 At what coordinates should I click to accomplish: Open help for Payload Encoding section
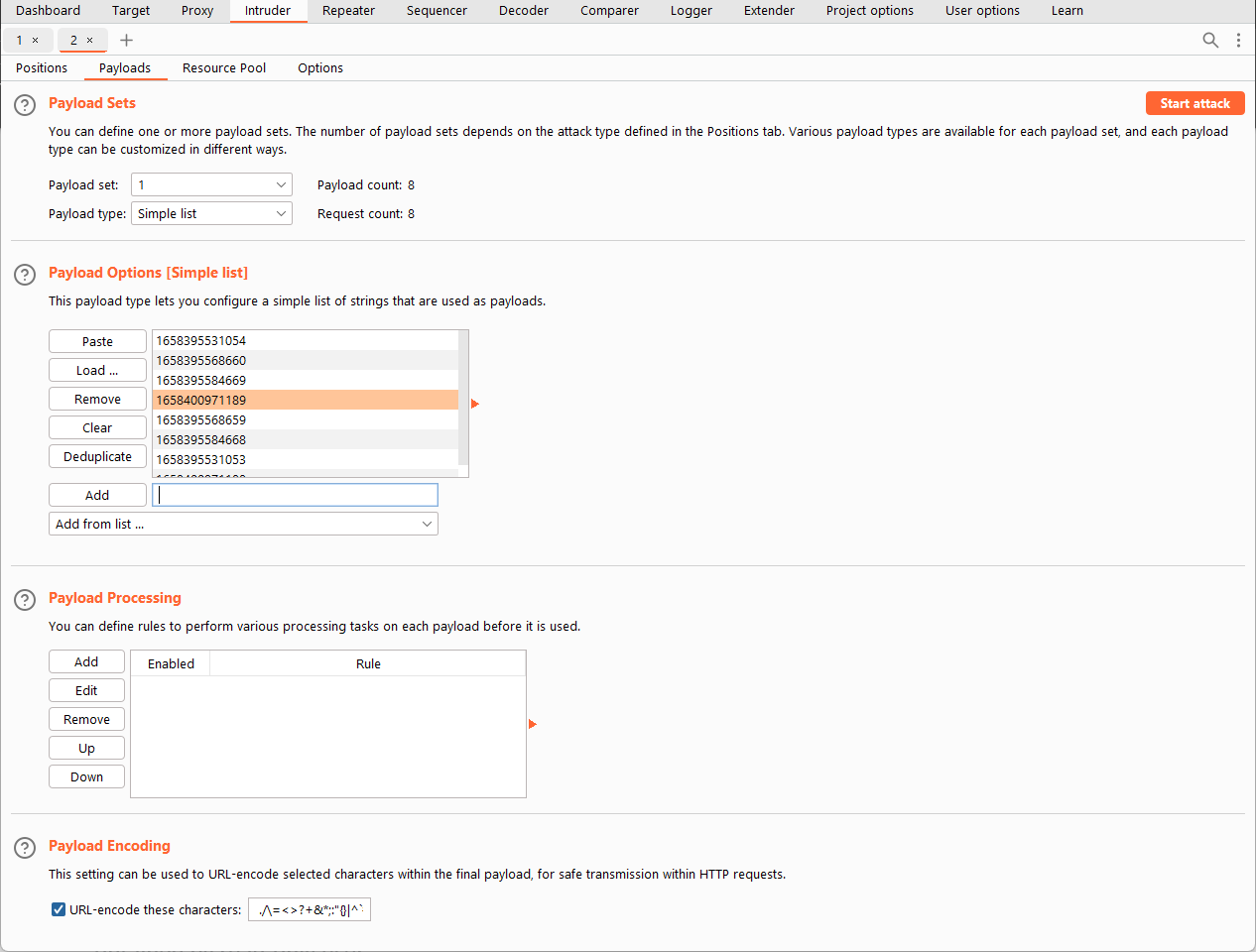pos(25,848)
